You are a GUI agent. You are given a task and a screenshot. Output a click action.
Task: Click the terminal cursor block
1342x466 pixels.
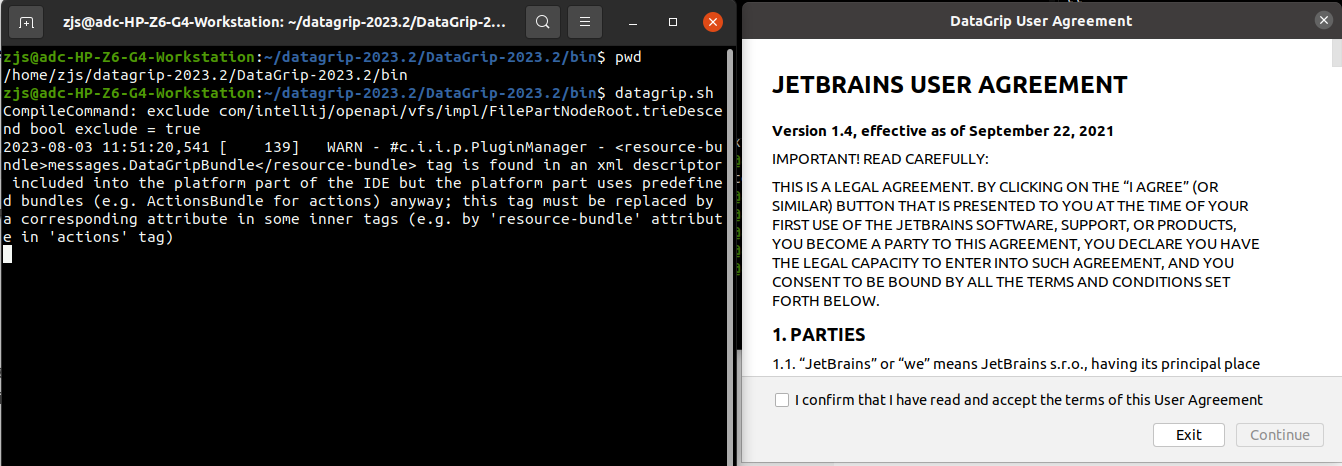tap(7, 254)
